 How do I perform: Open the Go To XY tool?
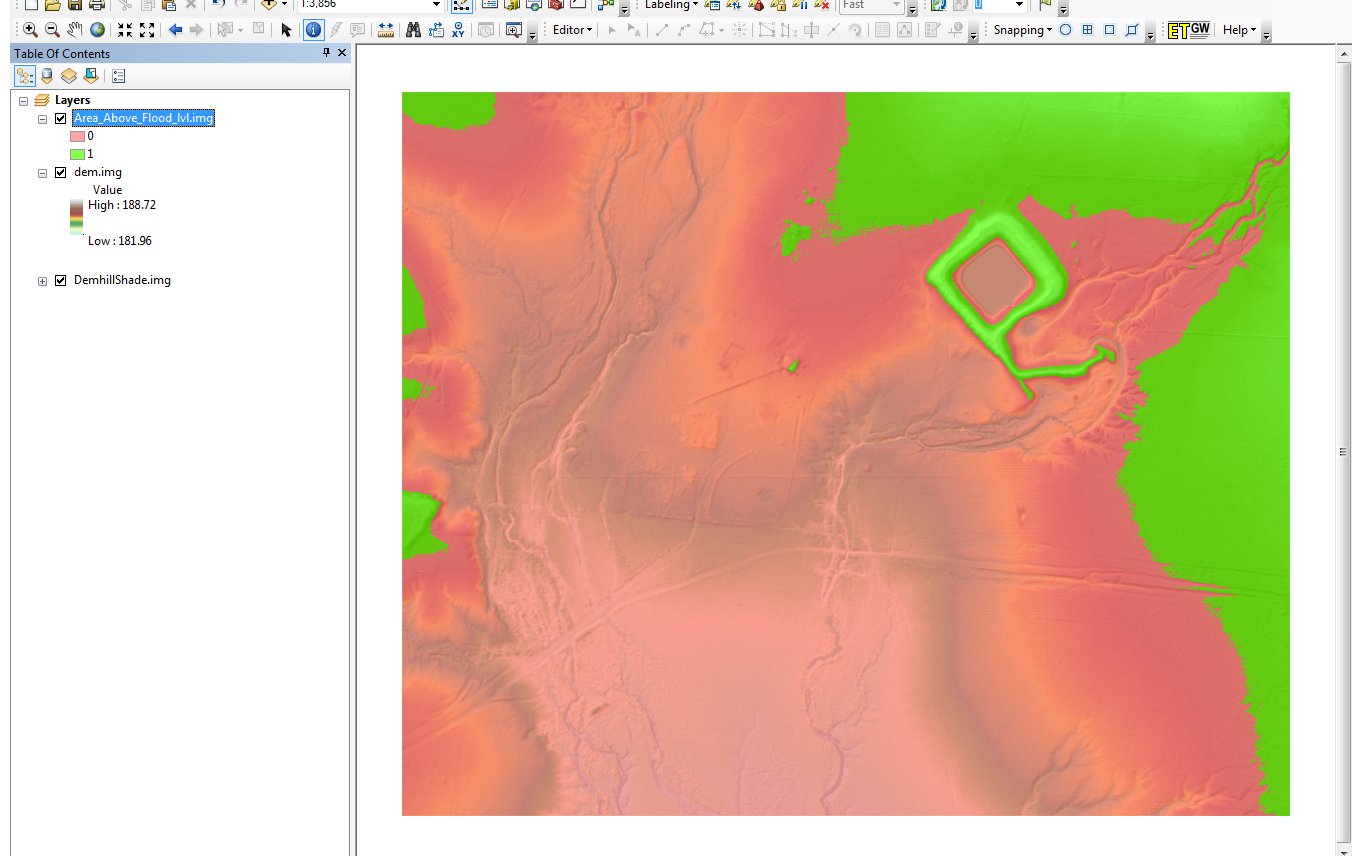[458, 30]
